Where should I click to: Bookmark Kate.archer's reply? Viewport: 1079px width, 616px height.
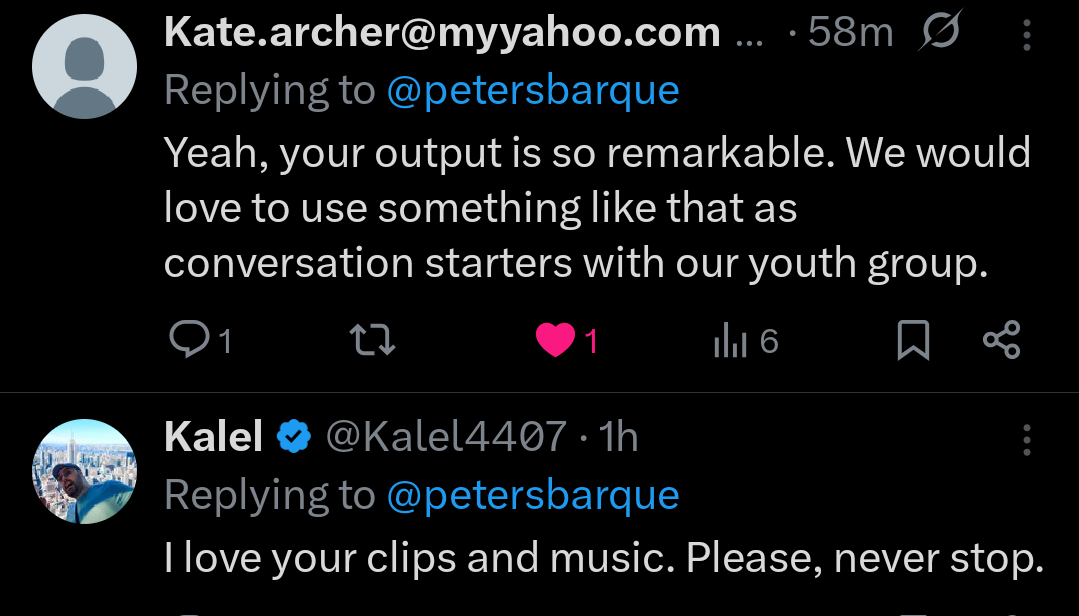click(912, 341)
